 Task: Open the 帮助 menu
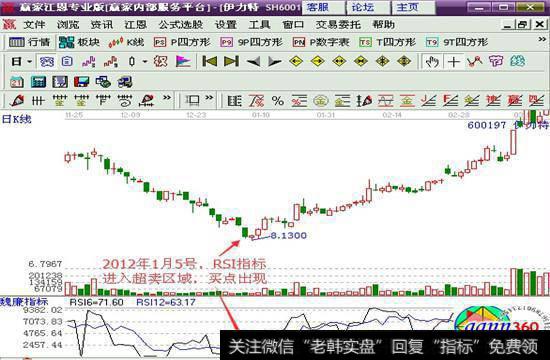(x=383, y=25)
